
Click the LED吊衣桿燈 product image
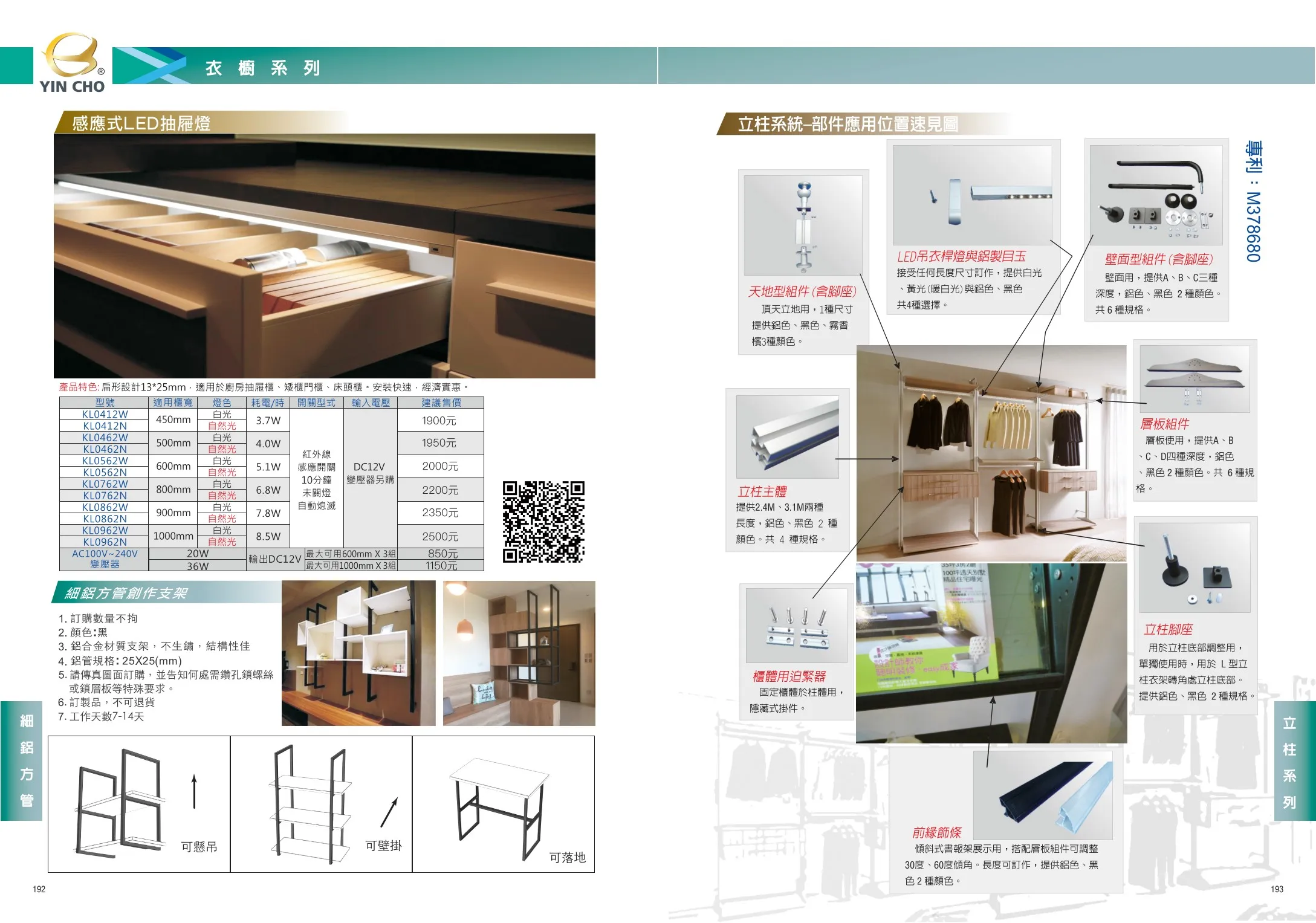[x=972, y=195]
